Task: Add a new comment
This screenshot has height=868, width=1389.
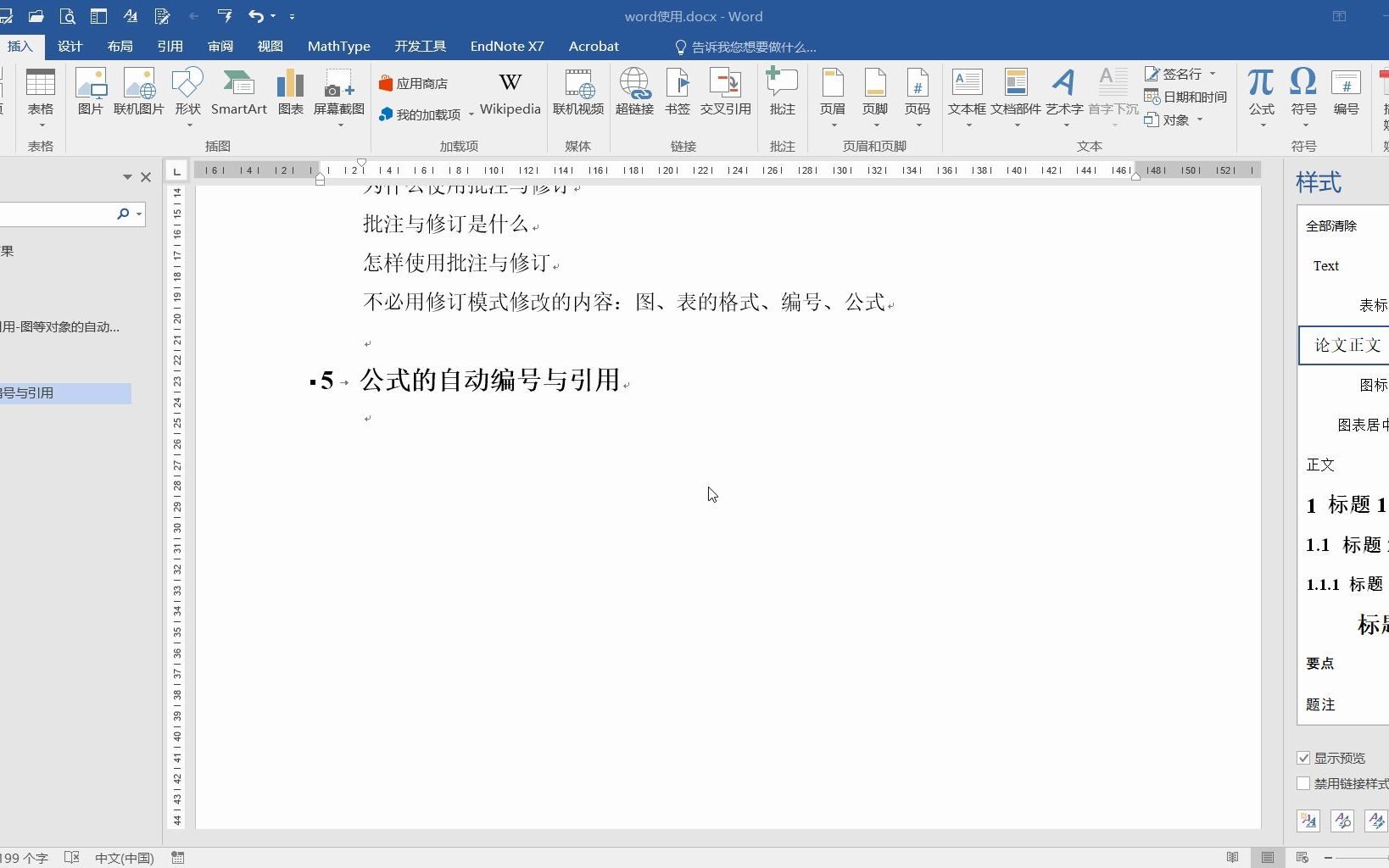Action: (781, 93)
